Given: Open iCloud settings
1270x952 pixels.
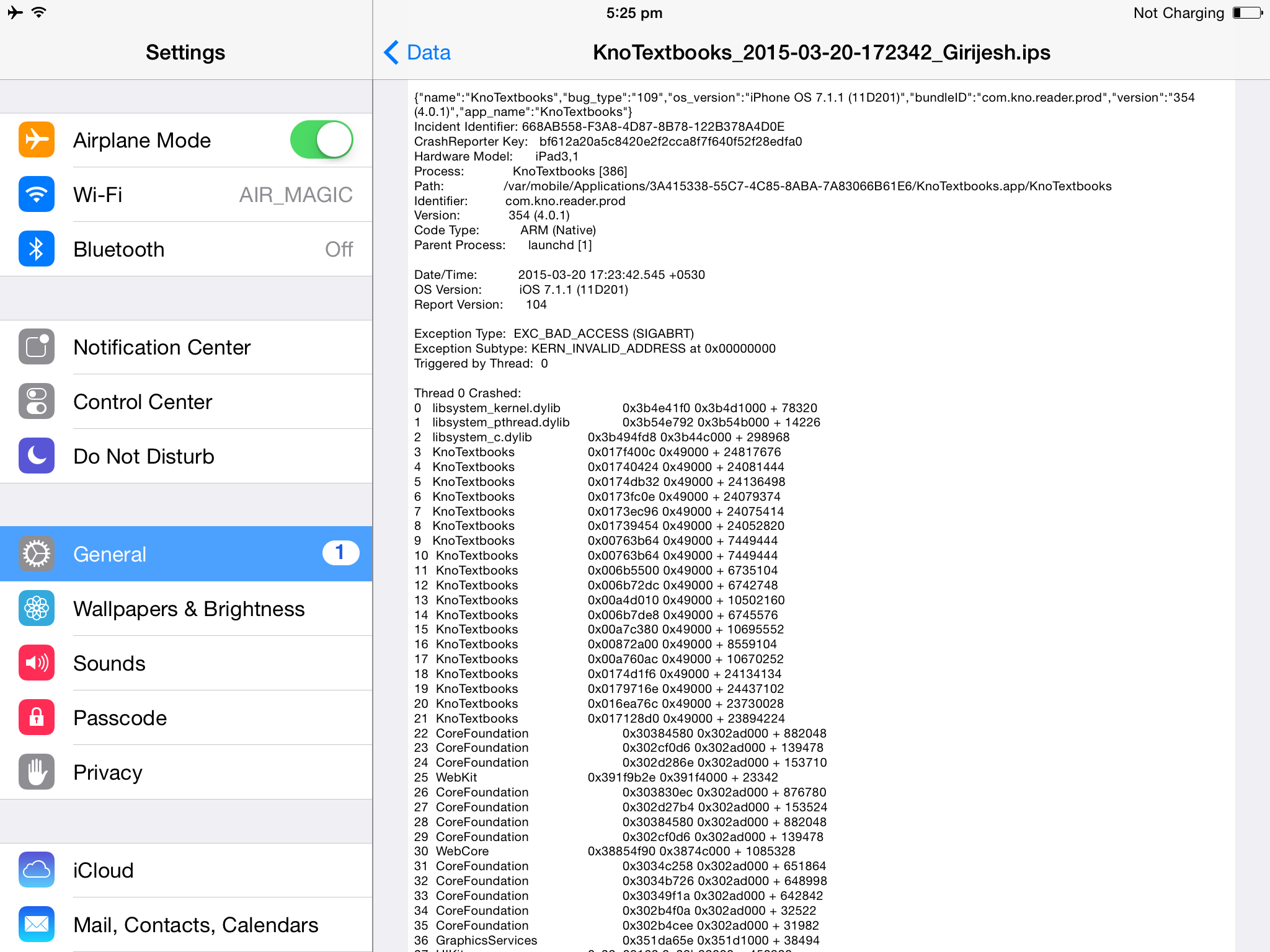Looking at the screenshot, I should [186, 870].
